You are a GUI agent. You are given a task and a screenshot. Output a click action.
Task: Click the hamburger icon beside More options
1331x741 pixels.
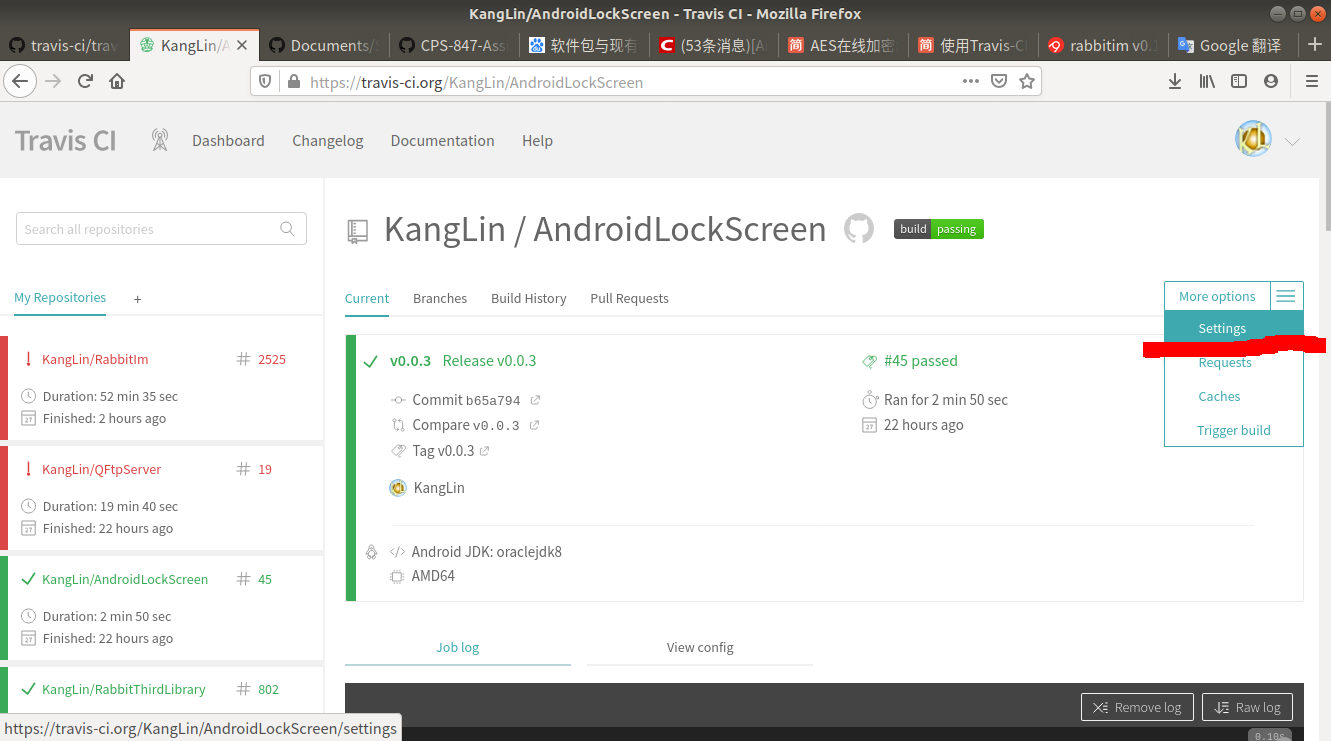tap(1286, 296)
